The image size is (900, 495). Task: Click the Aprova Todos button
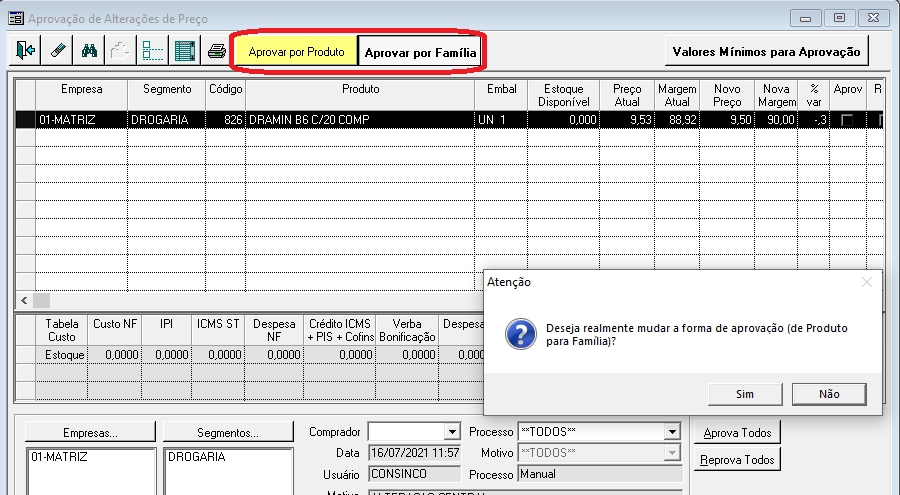pos(737,432)
